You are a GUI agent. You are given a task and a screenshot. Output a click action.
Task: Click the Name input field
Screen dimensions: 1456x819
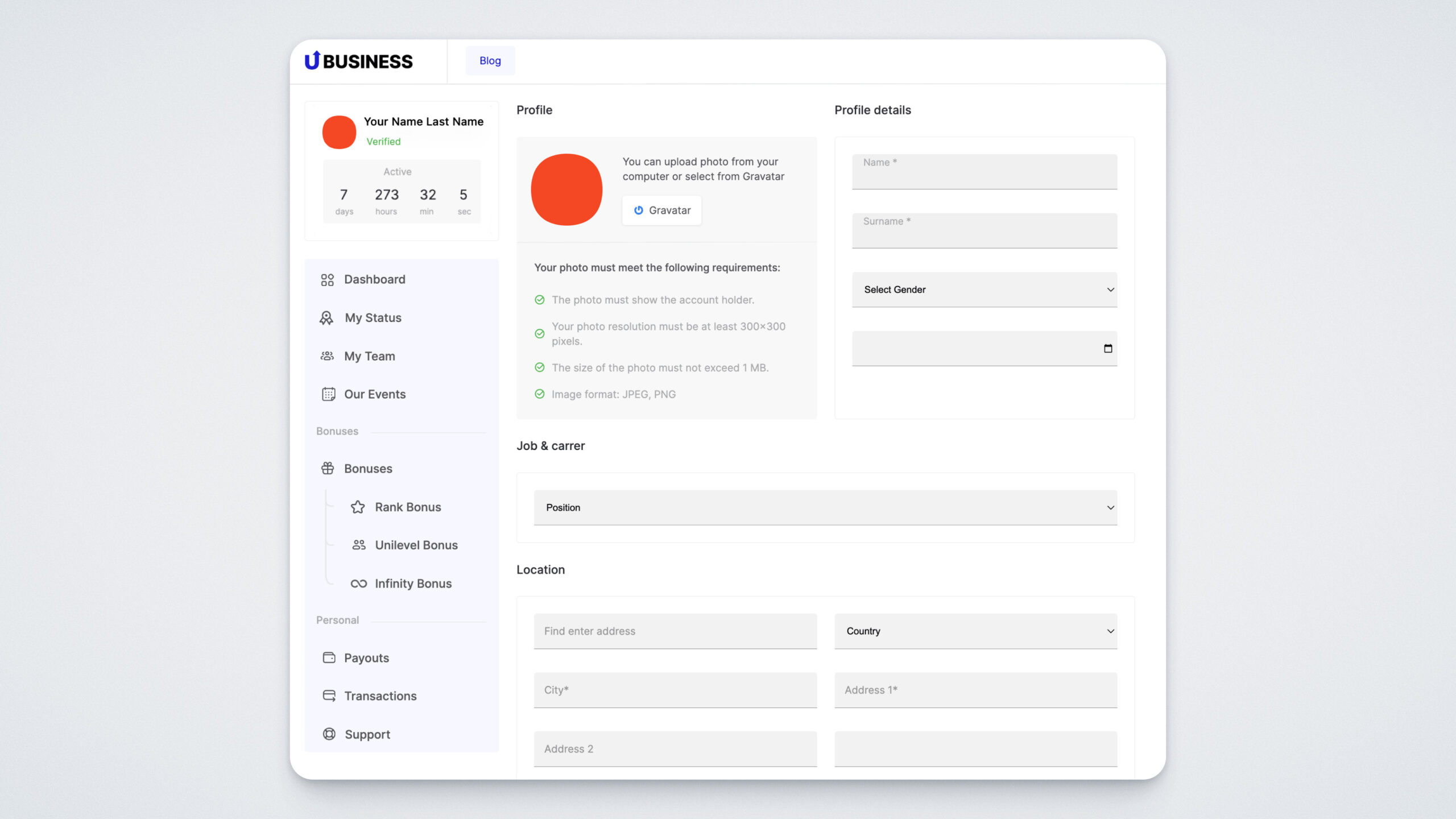[984, 172]
